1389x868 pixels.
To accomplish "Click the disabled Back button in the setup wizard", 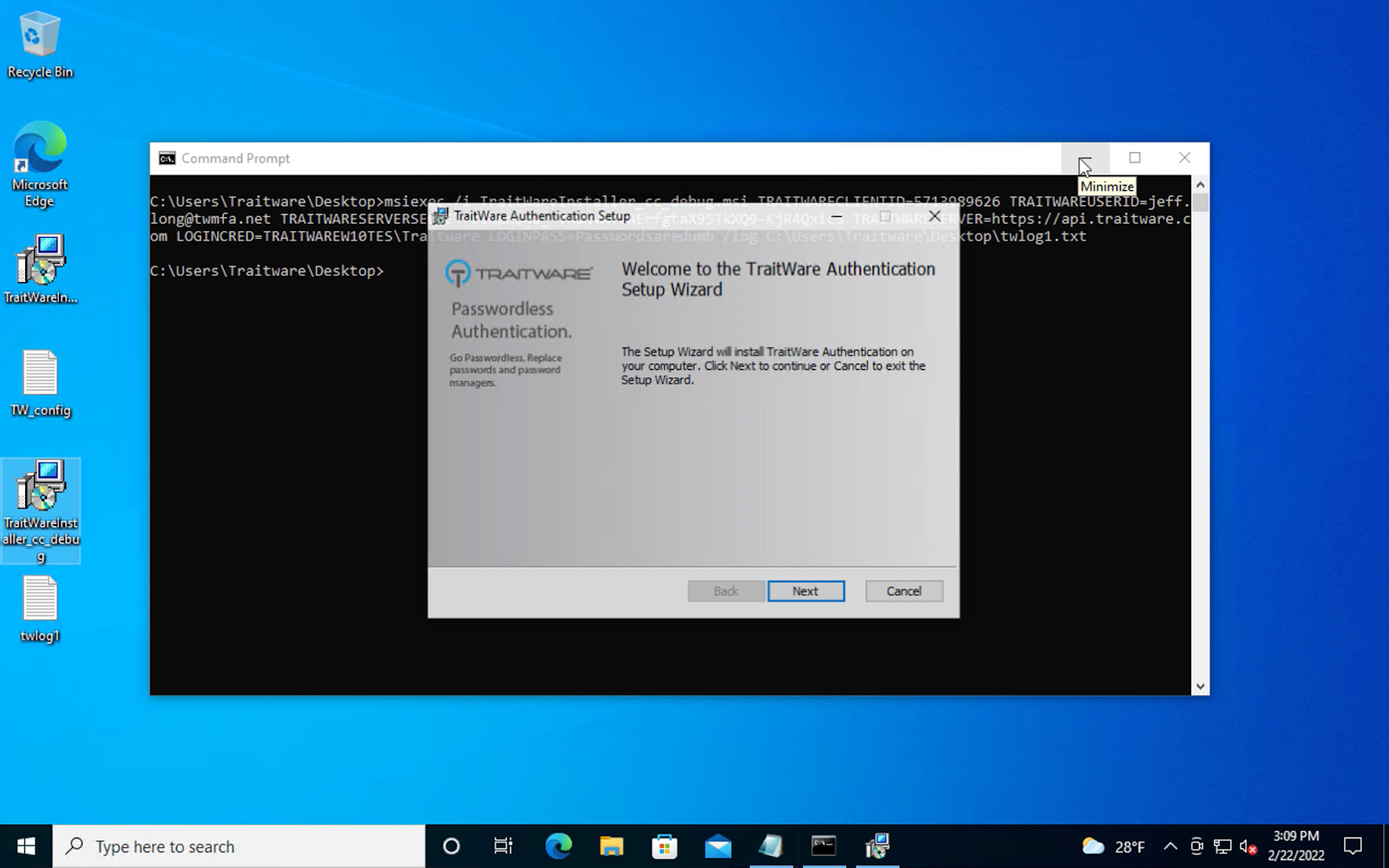I will (726, 591).
